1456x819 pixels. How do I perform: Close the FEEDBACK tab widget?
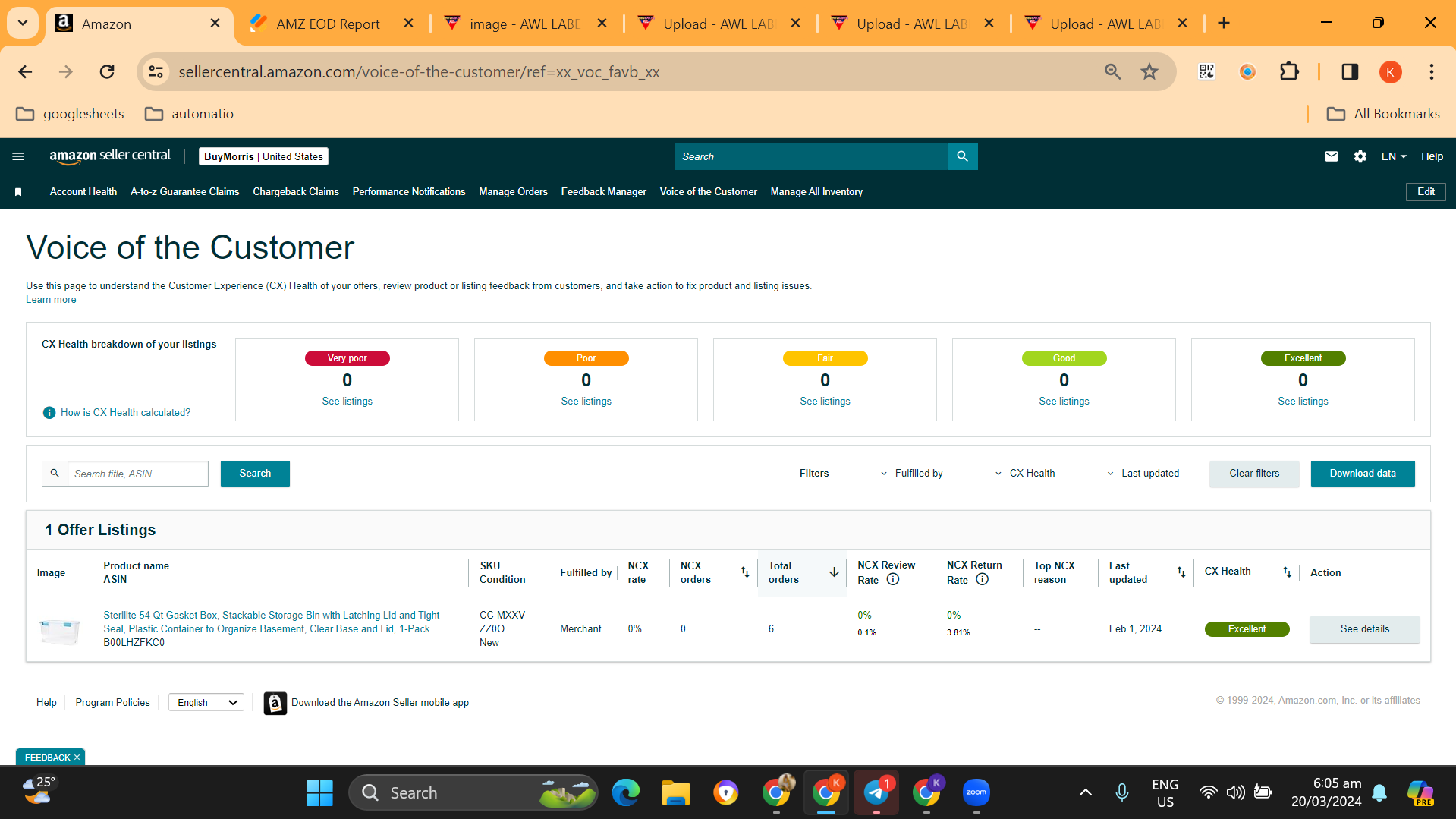(x=77, y=758)
